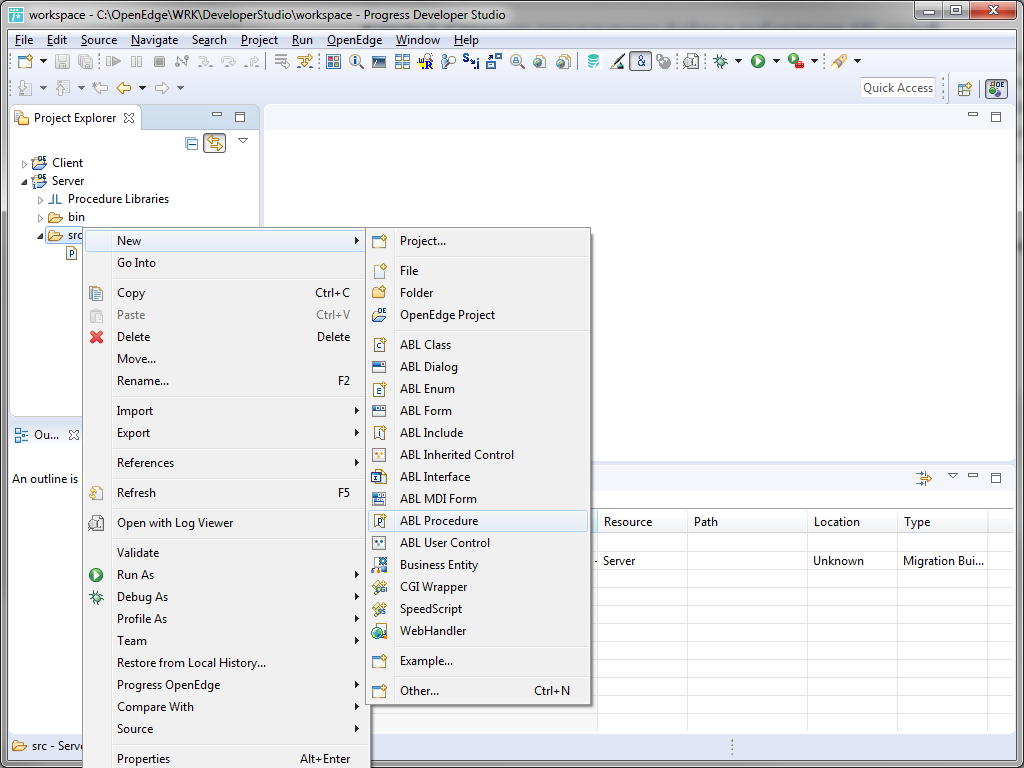Open the Run As submenu
The height and width of the screenshot is (768, 1024).
(x=225, y=575)
